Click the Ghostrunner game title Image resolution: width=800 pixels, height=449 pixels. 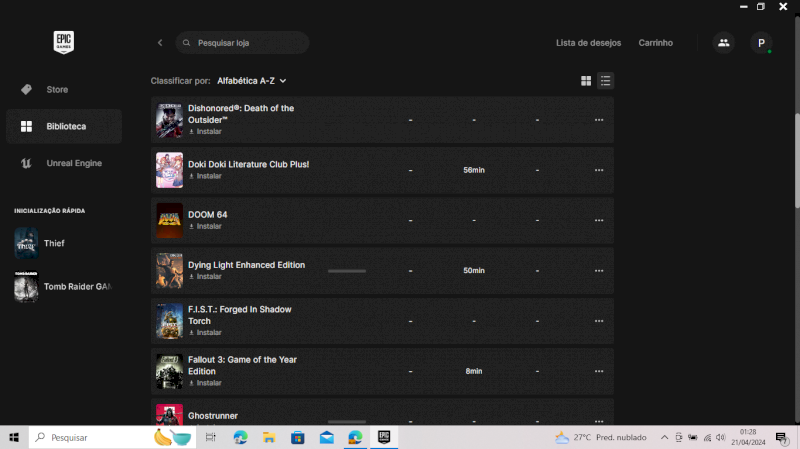point(213,416)
